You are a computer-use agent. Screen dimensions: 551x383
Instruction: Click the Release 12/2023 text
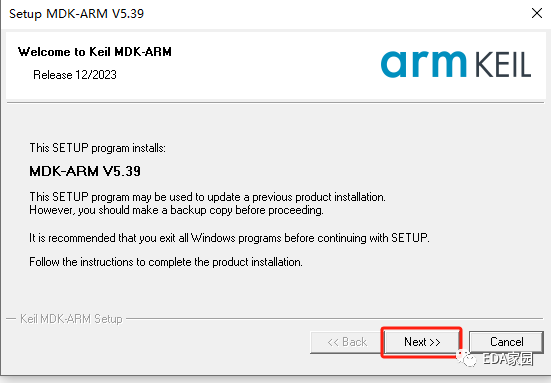[74, 75]
